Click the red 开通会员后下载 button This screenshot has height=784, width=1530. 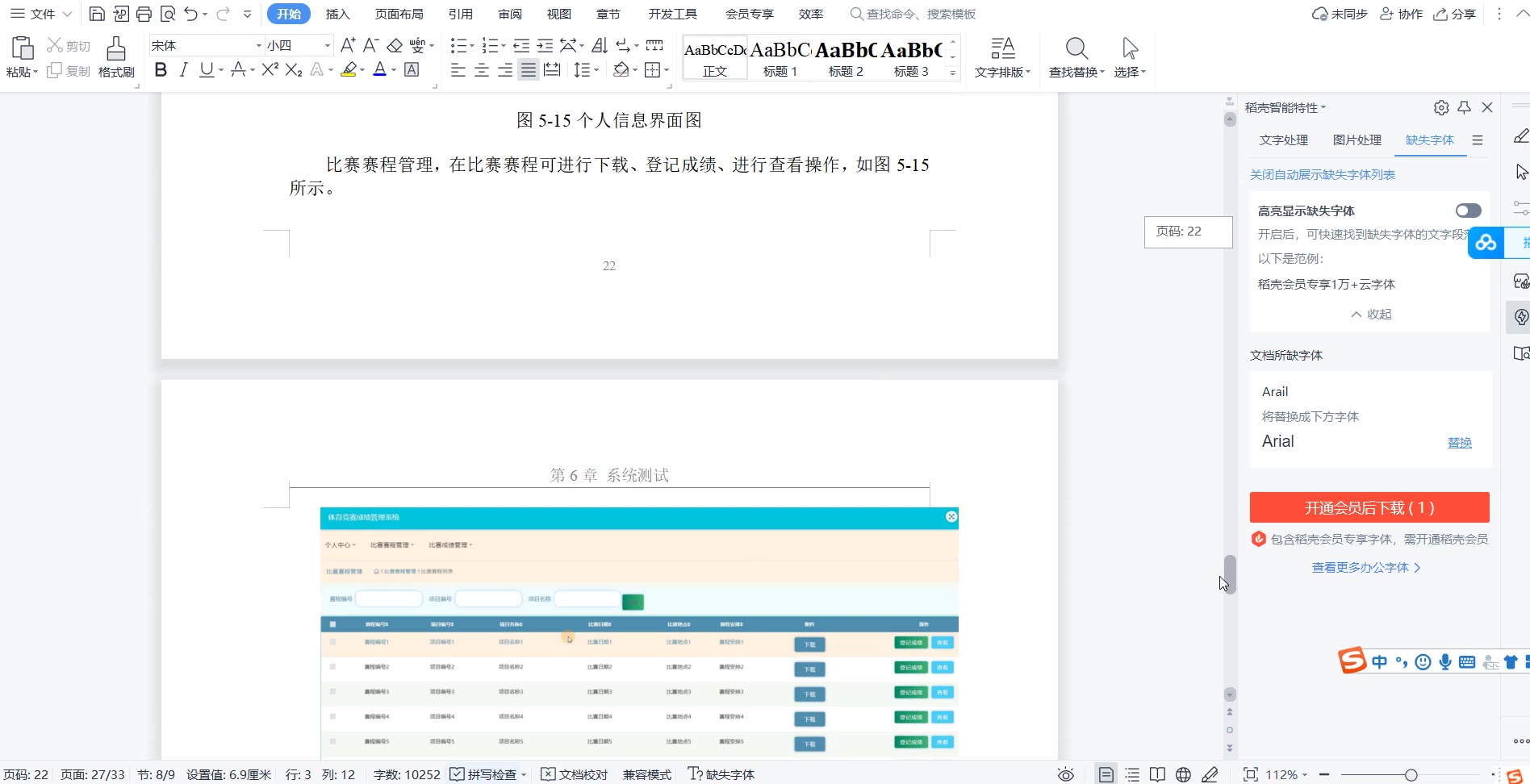1369,507
